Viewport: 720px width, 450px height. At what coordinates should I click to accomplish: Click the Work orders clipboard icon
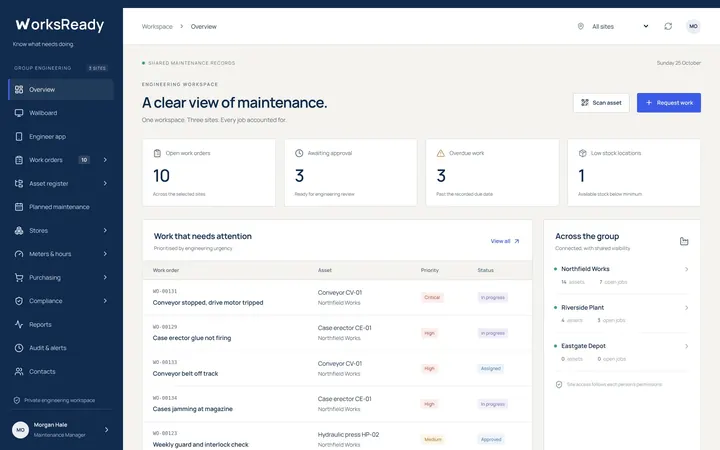19,160
